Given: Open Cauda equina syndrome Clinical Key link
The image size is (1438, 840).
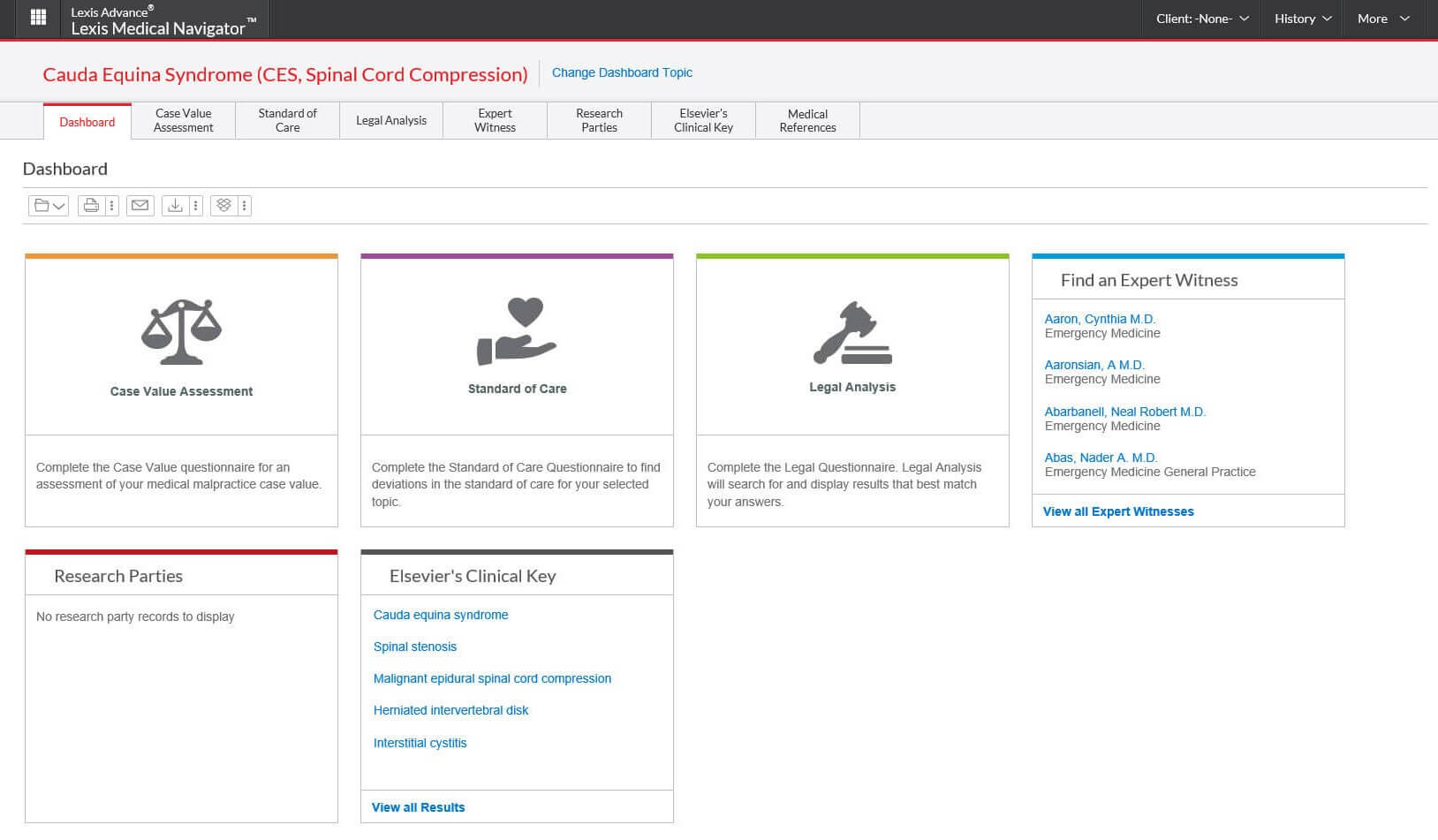Looking at the screenshot, I should point(441,615).
